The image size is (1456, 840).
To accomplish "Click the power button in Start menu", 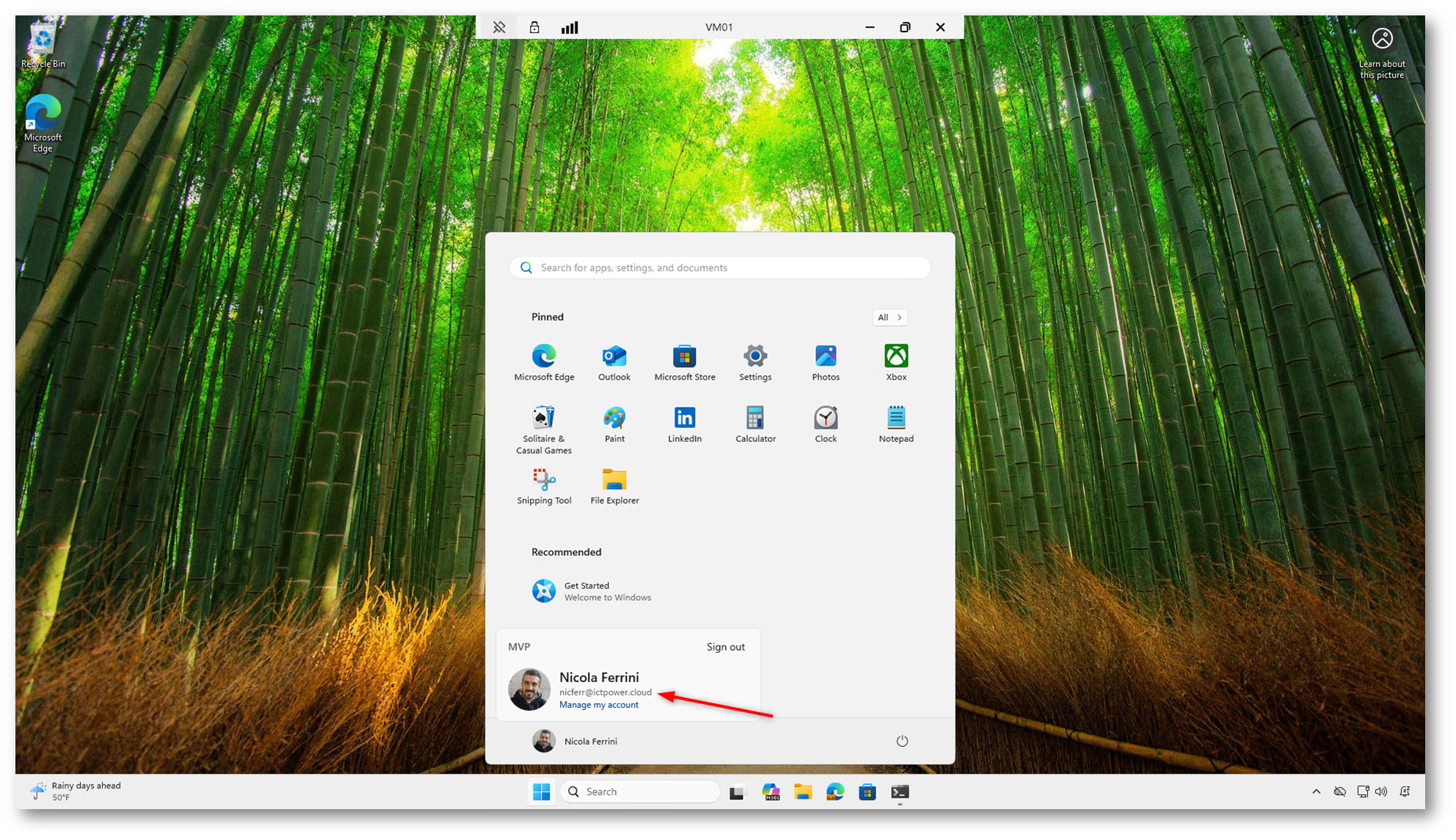I will coord(902,741).
